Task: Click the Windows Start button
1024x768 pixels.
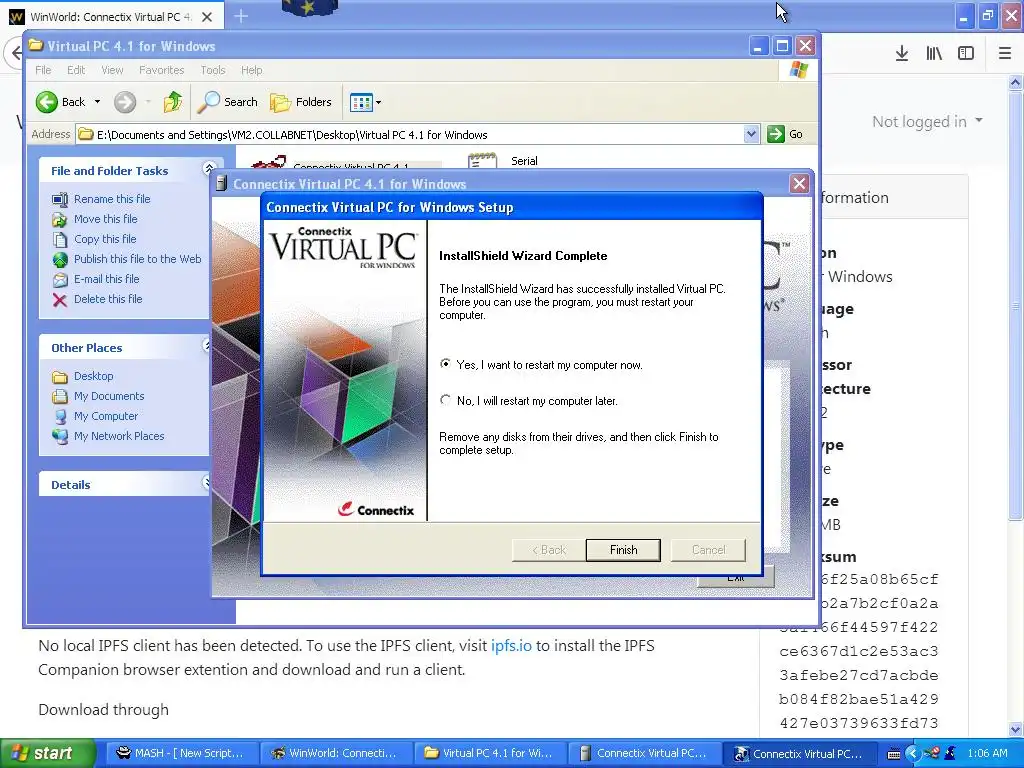Action: tap(47, 753)
